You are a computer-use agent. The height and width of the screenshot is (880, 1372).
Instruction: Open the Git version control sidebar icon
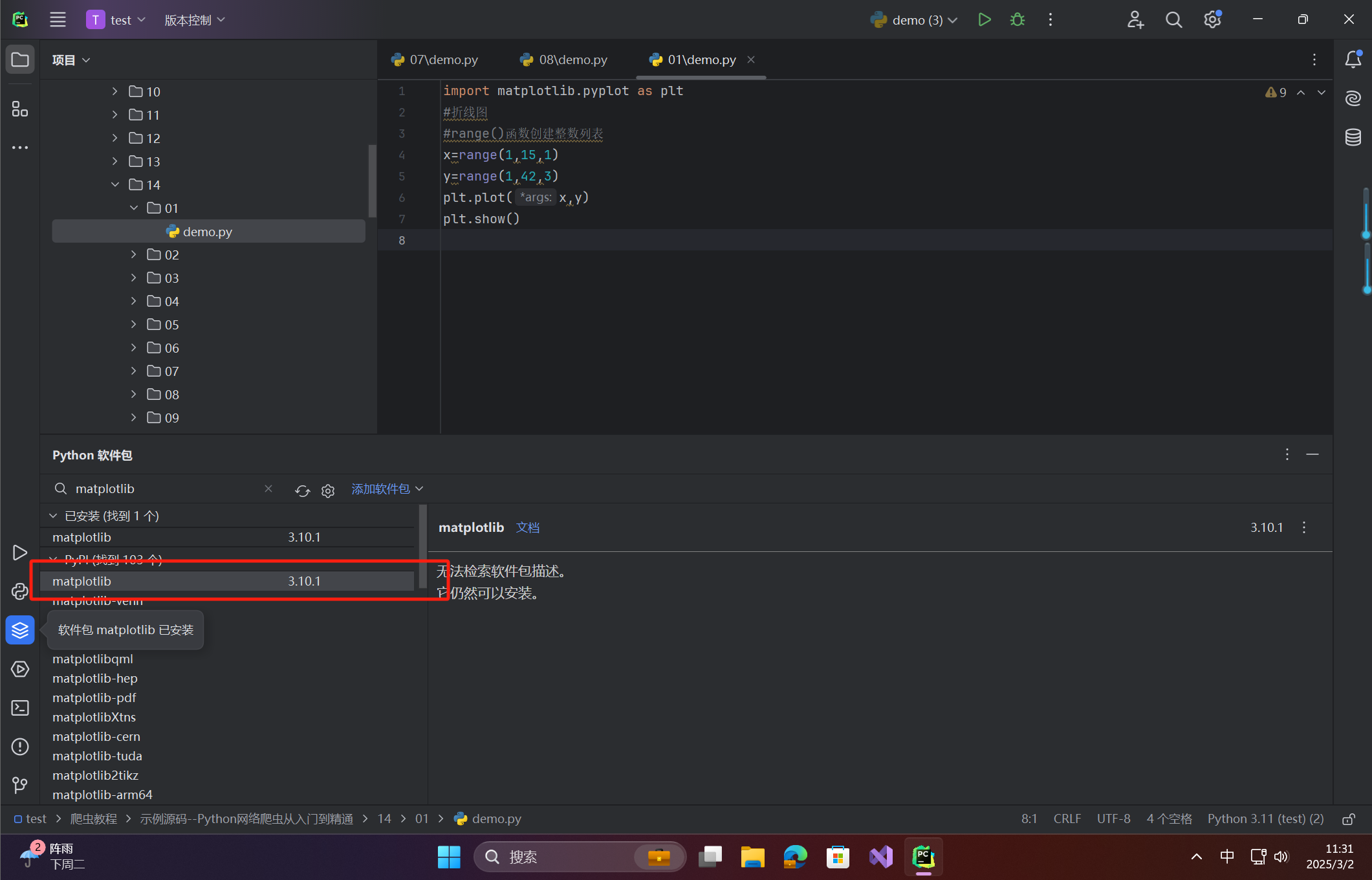pyautogui.click(x=20, y=786)
